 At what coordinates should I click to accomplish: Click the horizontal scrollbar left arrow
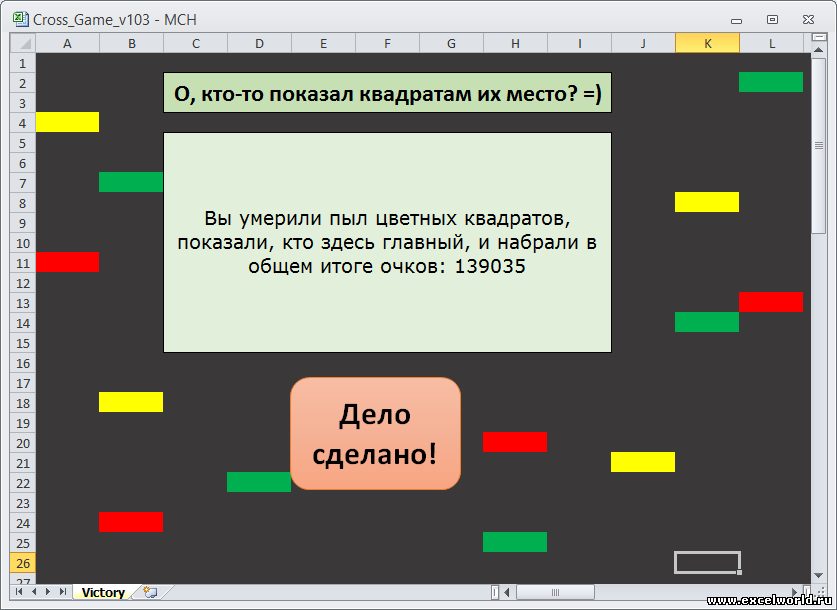507,592
